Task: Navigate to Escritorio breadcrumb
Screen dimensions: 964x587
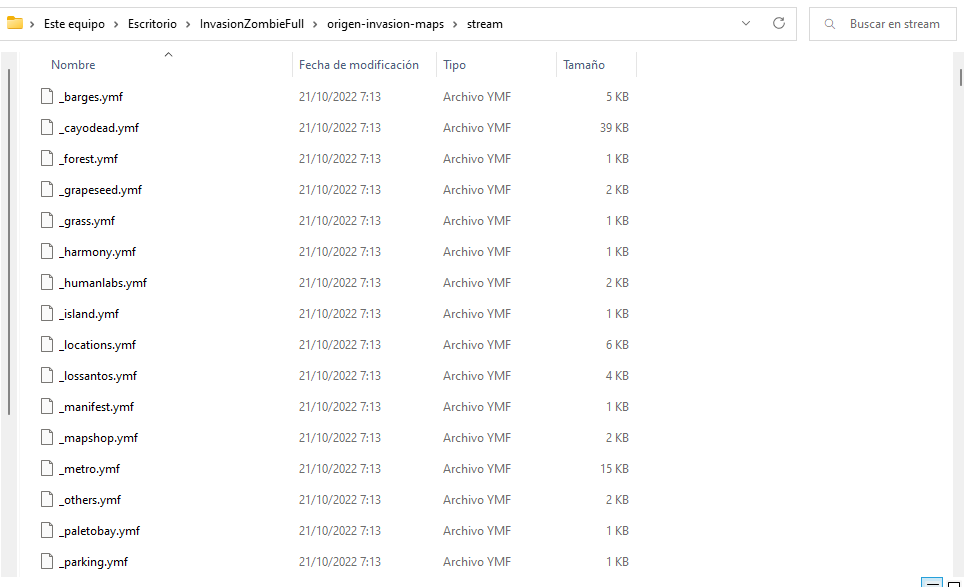Action: (152, 24)
